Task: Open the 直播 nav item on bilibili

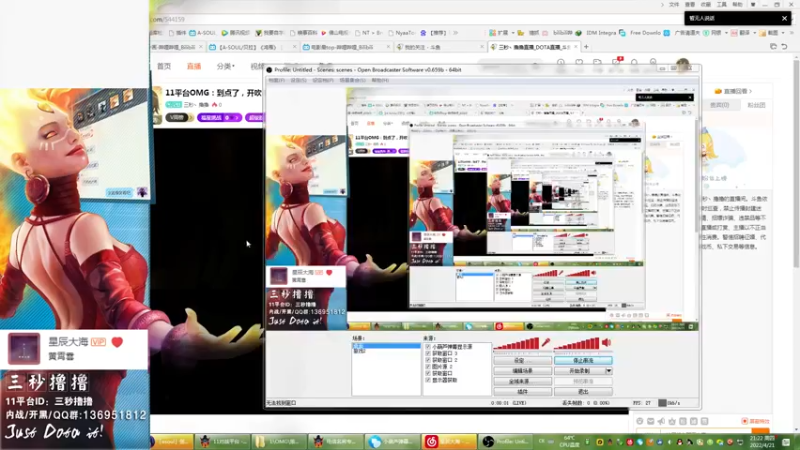Action: coord(194,66)
